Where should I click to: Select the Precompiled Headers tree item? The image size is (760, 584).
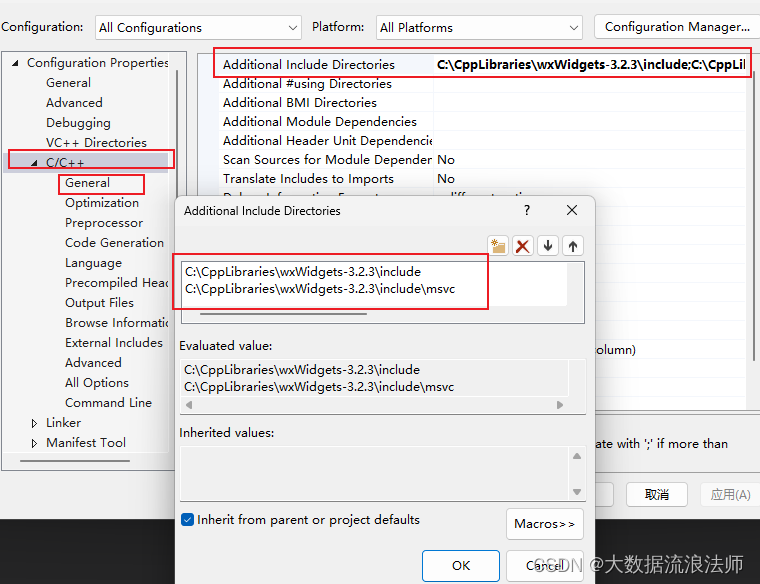pyautogui.click(x=116, y=283)
